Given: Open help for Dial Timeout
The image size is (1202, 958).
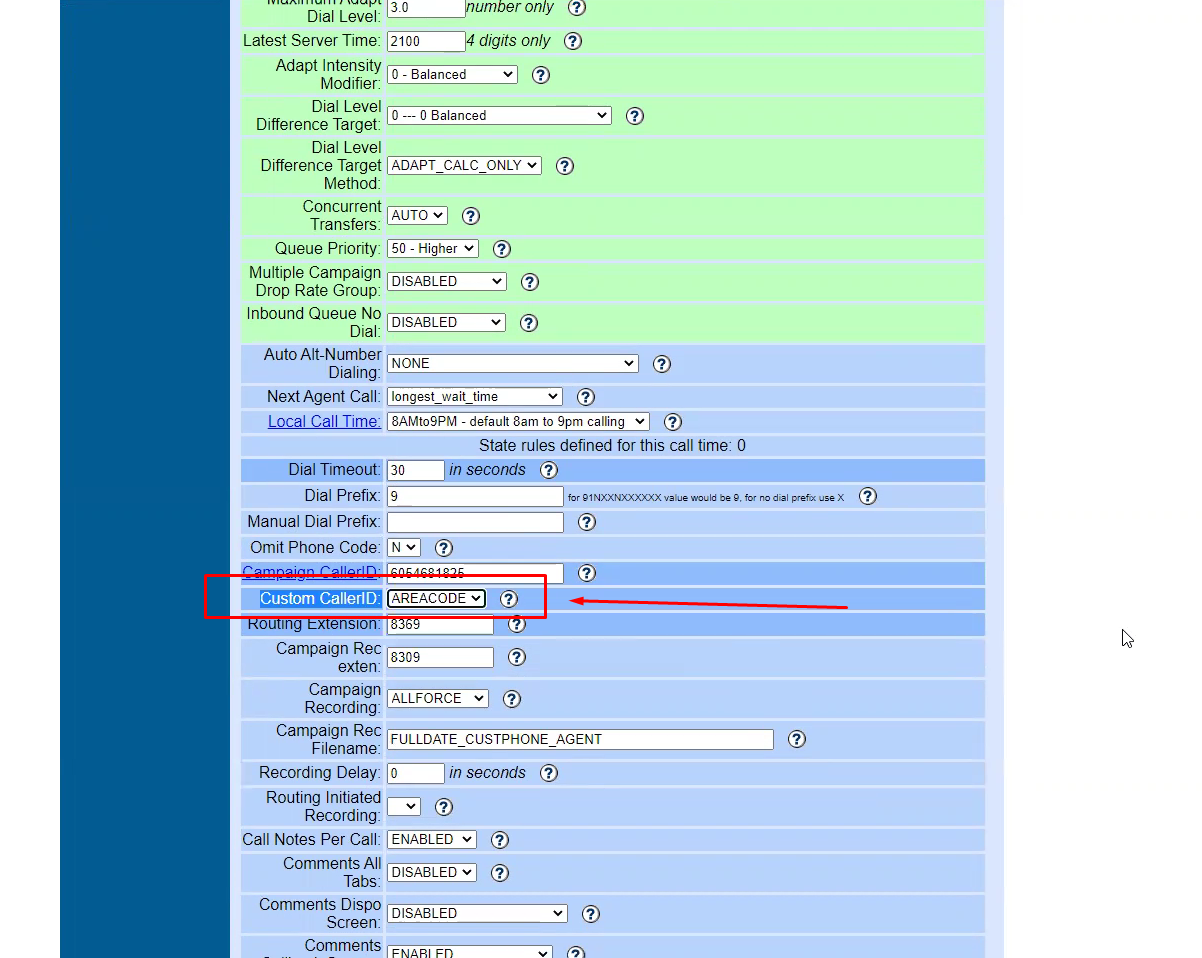Looking at the screenshot, I should (549, 470).
